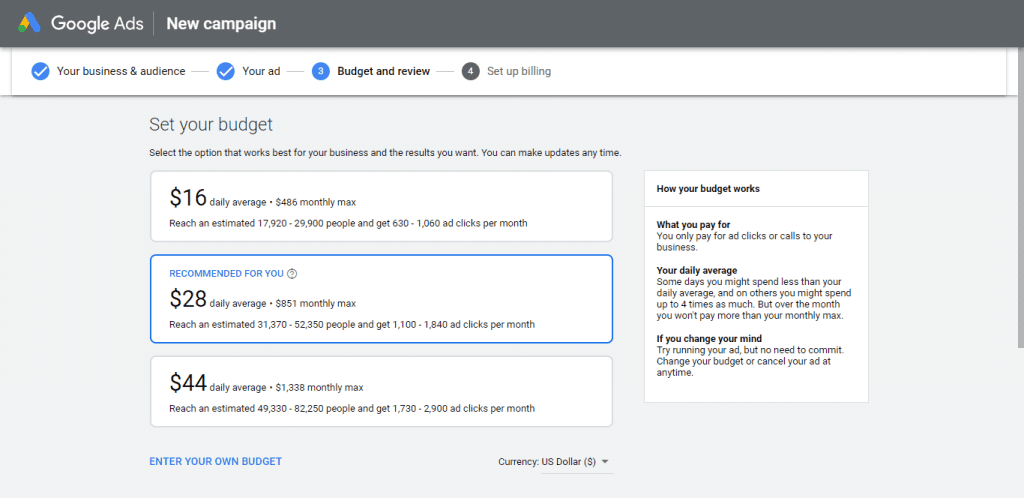Pick the $44 daily average budget option
The width and height of the screenshot is (1024, 498).
click(x=380, y=391)
